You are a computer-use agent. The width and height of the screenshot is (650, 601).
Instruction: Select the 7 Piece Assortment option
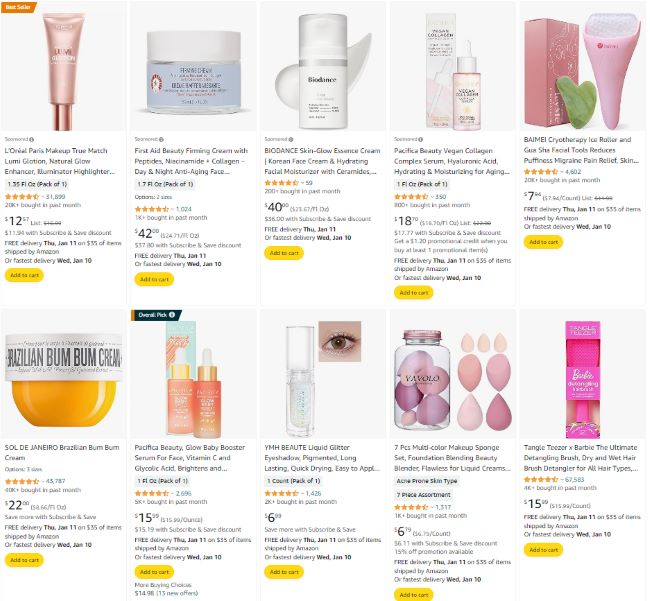pyautogui.click(x=423, y=495)
